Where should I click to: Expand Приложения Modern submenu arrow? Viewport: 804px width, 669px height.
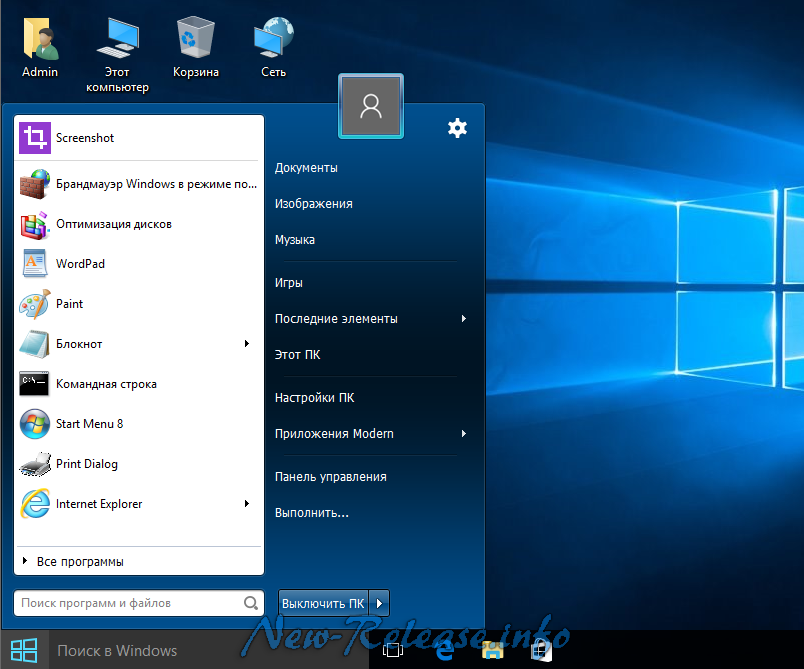464,434
